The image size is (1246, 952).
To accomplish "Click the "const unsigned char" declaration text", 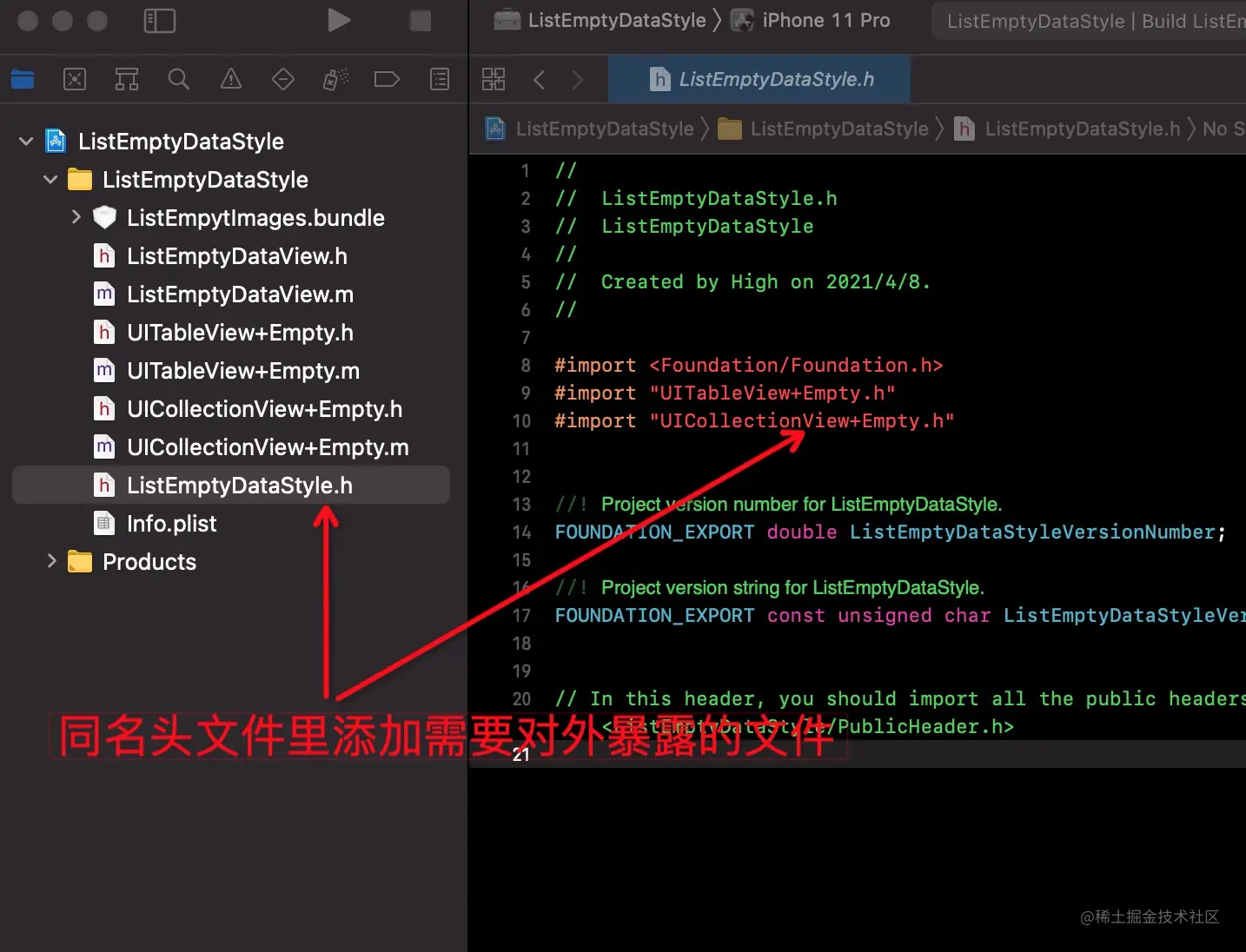I will (878, 615).
